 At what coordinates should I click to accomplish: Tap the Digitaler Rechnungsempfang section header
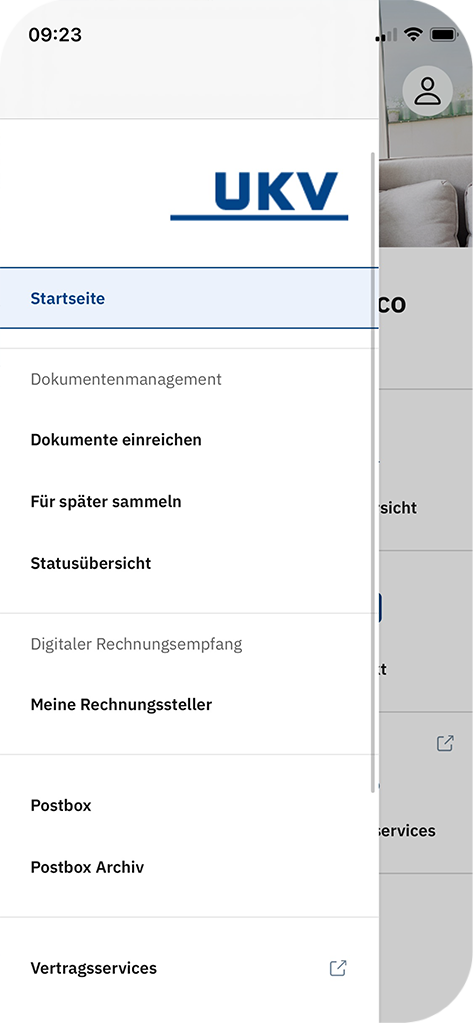(x=136, y=644)
